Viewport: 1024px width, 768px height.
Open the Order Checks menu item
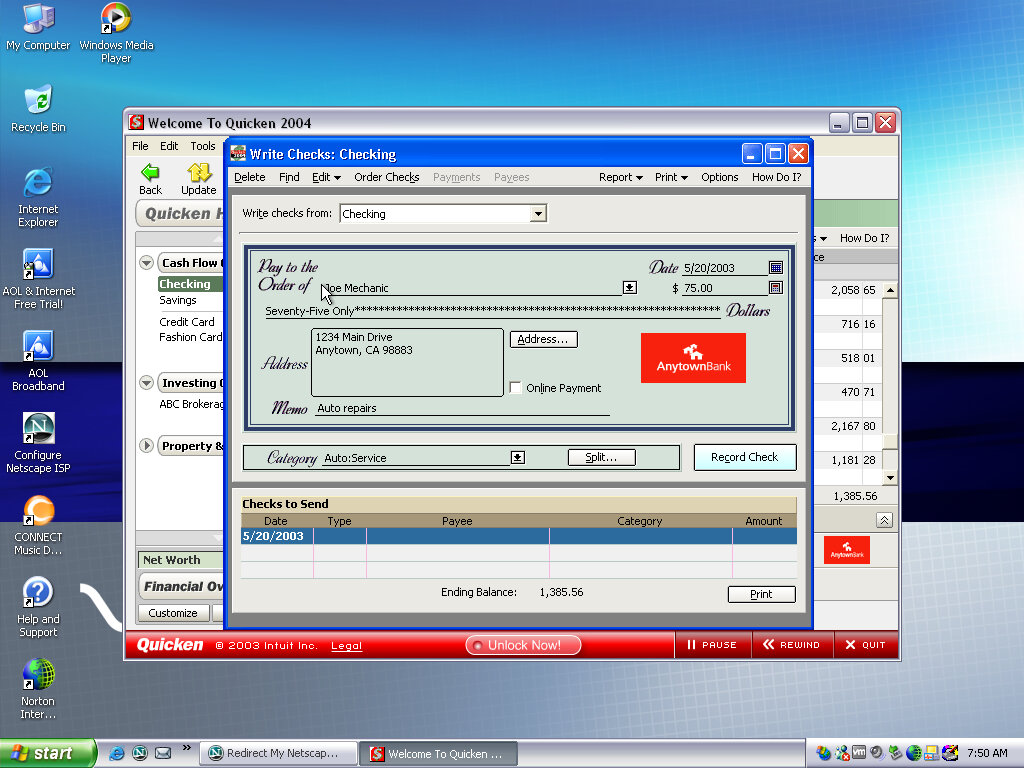[386, 177]
